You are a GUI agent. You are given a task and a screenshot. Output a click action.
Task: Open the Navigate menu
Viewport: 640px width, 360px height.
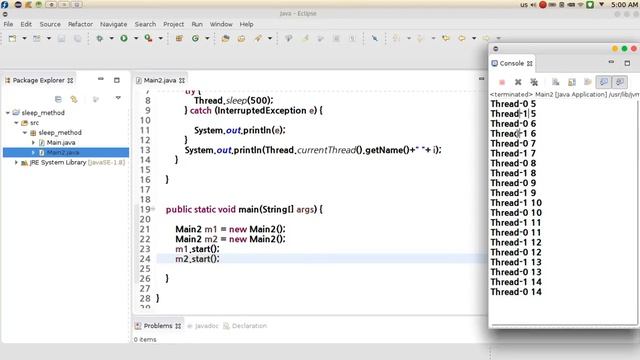click(113, 24)
